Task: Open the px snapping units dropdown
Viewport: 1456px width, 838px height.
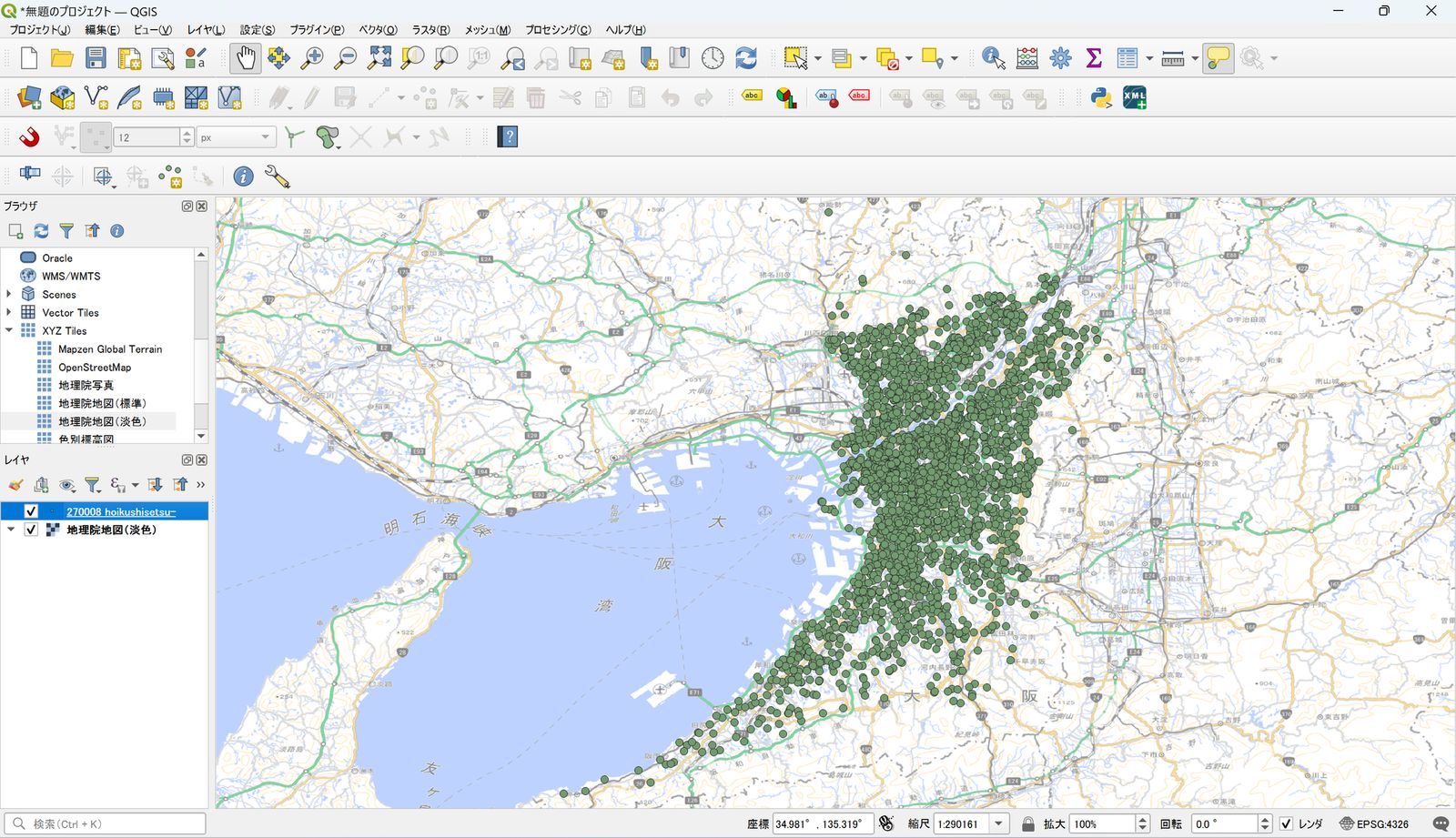Action: 236,137
